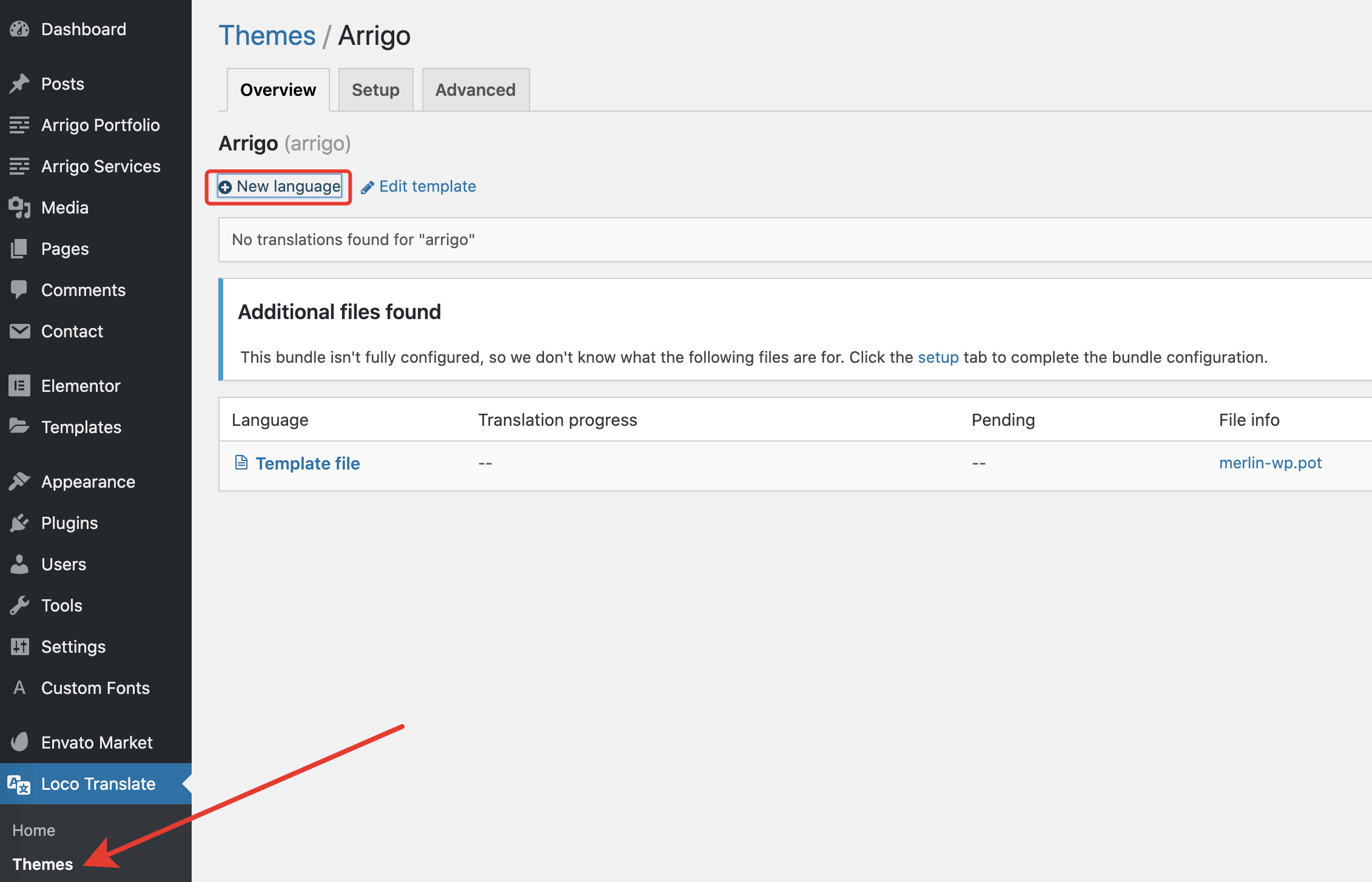Click the Elementor logo icon

point(19,386)
